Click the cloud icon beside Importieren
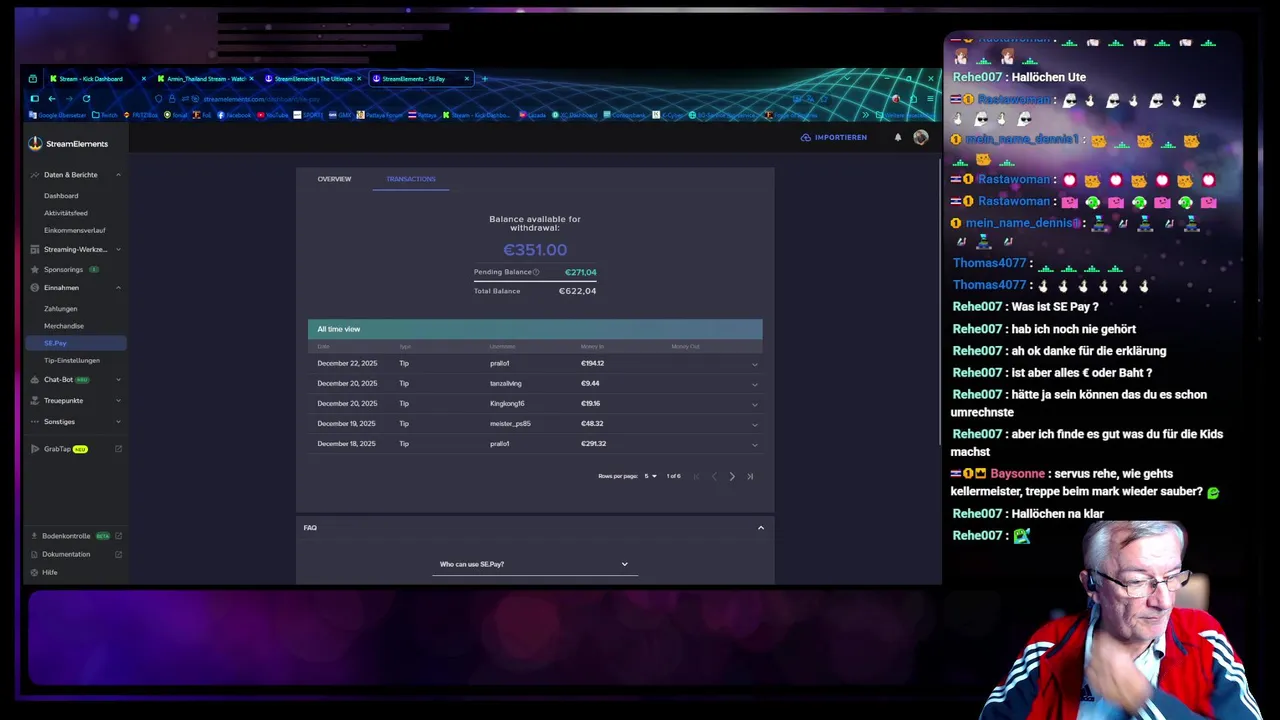1280x720 pixels. 805,137
